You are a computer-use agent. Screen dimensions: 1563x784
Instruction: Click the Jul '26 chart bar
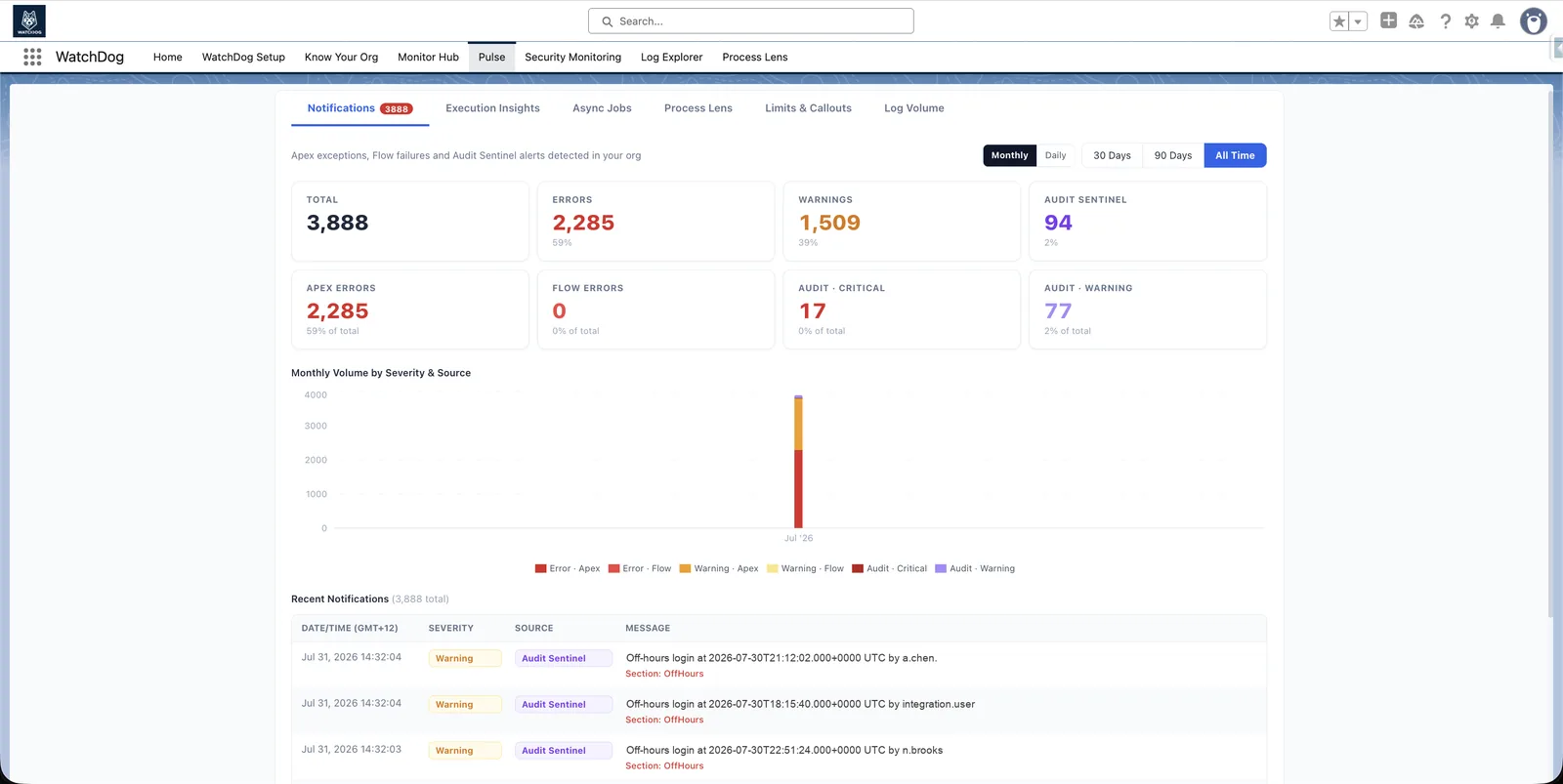tap(798, 462)
